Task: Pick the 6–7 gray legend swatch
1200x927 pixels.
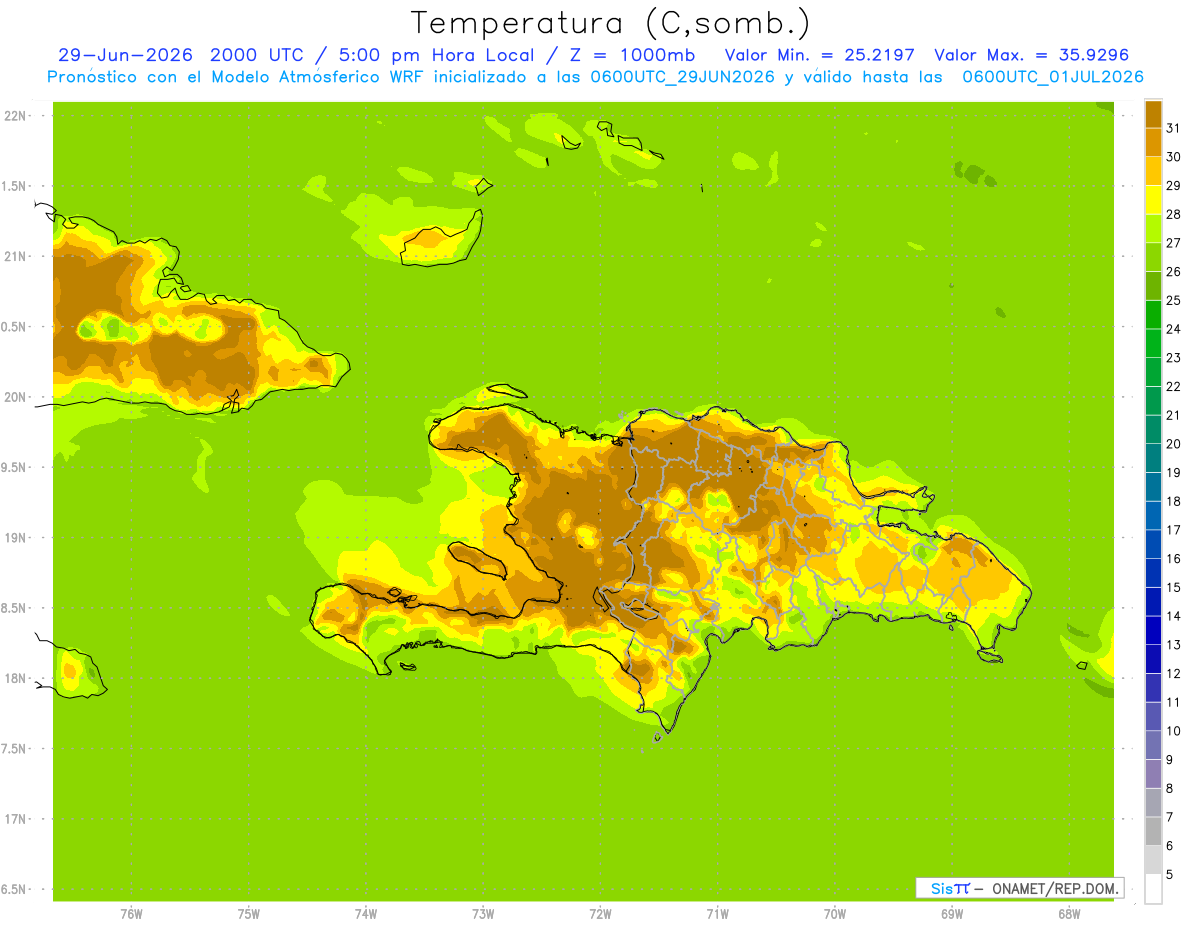Action: [1153, 831]
